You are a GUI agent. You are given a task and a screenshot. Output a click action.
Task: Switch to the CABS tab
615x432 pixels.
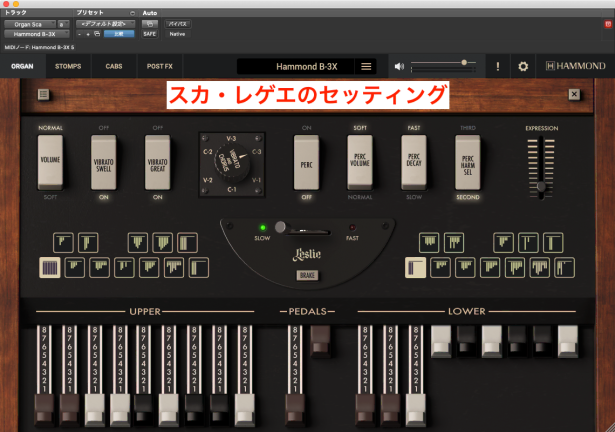[x=114, y=66]
